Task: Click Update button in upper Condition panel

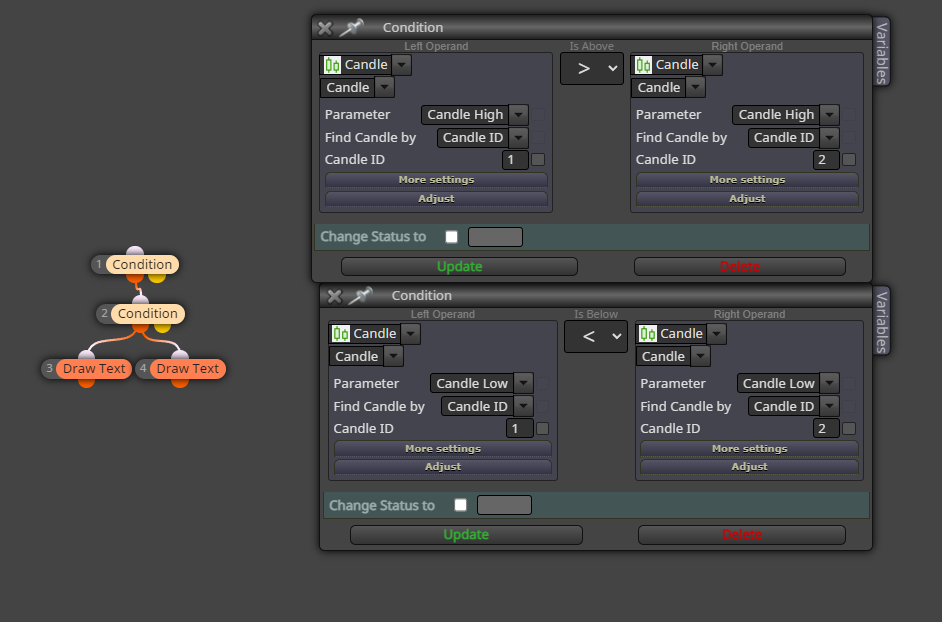Action: click(460, 266)
